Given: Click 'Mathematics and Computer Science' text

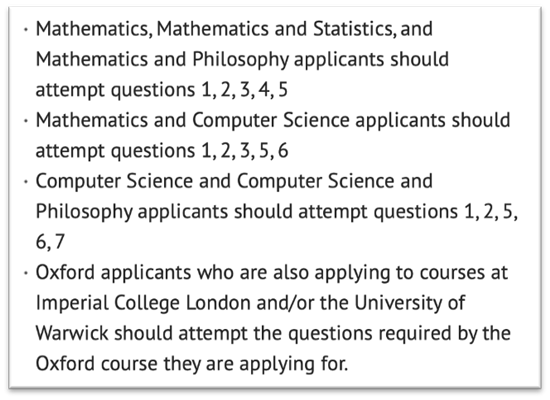Looking at the screenshot, I should point(193,120).
